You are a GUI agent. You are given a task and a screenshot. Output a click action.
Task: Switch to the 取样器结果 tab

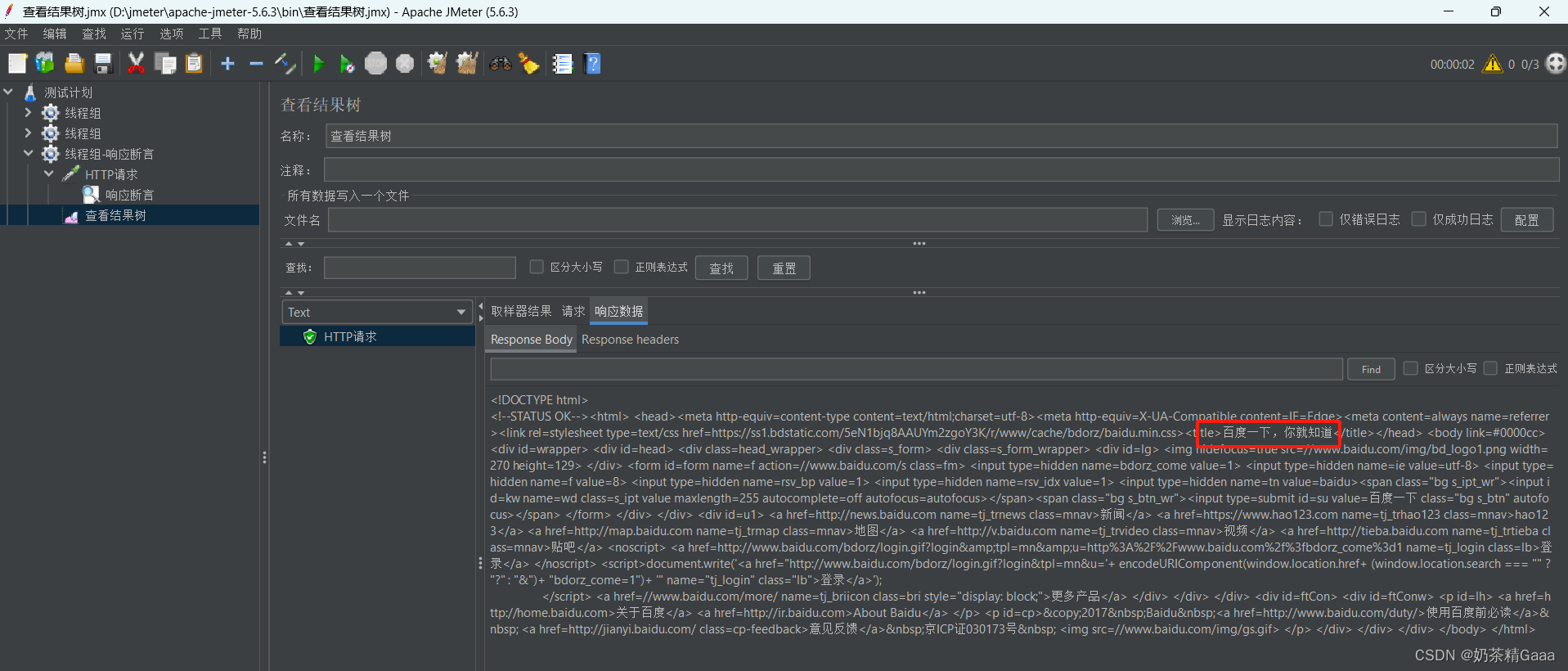click(521, 311)
